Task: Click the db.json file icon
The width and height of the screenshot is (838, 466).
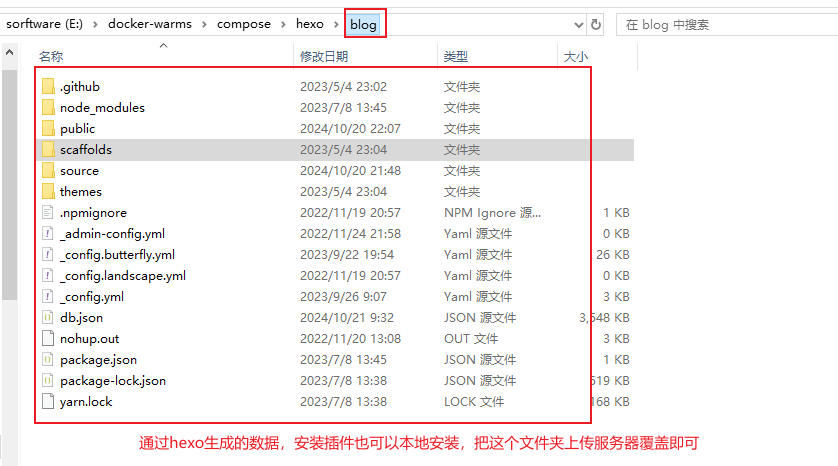Action: [48, 317]
